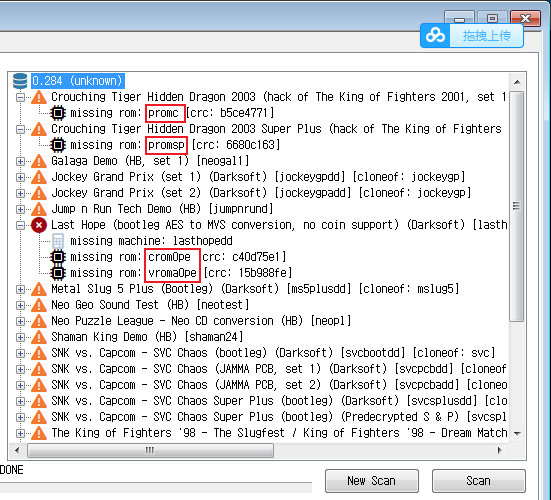Viewport: 551px width, 500px height.
Task: Click the warning icon for SVC Chaos bootleg svcbootdd
Action: pyautogui.click(x=39, y=353)
